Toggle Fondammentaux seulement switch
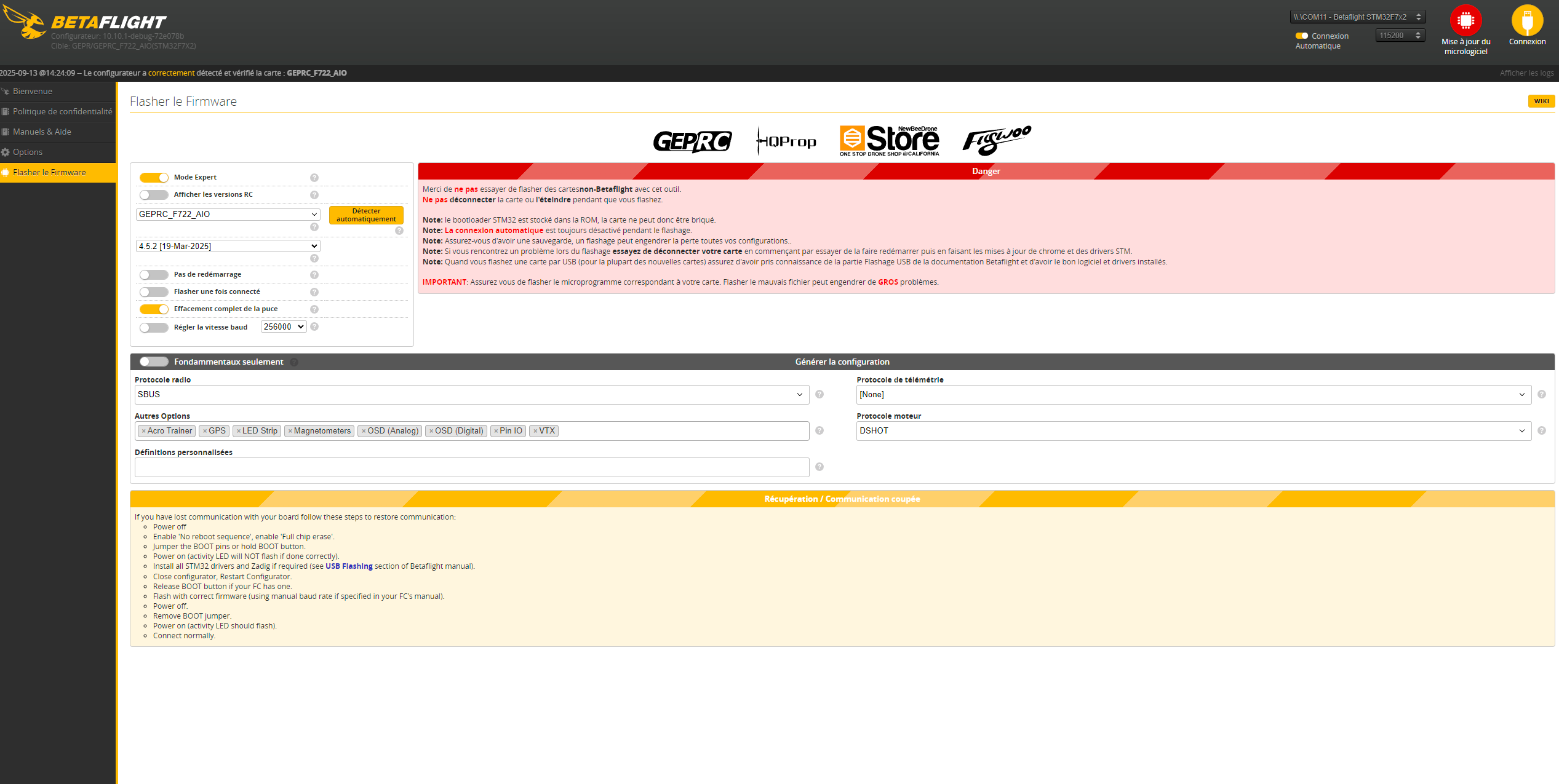The width and height of the screenshot is (1559, 784). click(x=154, y=362)
